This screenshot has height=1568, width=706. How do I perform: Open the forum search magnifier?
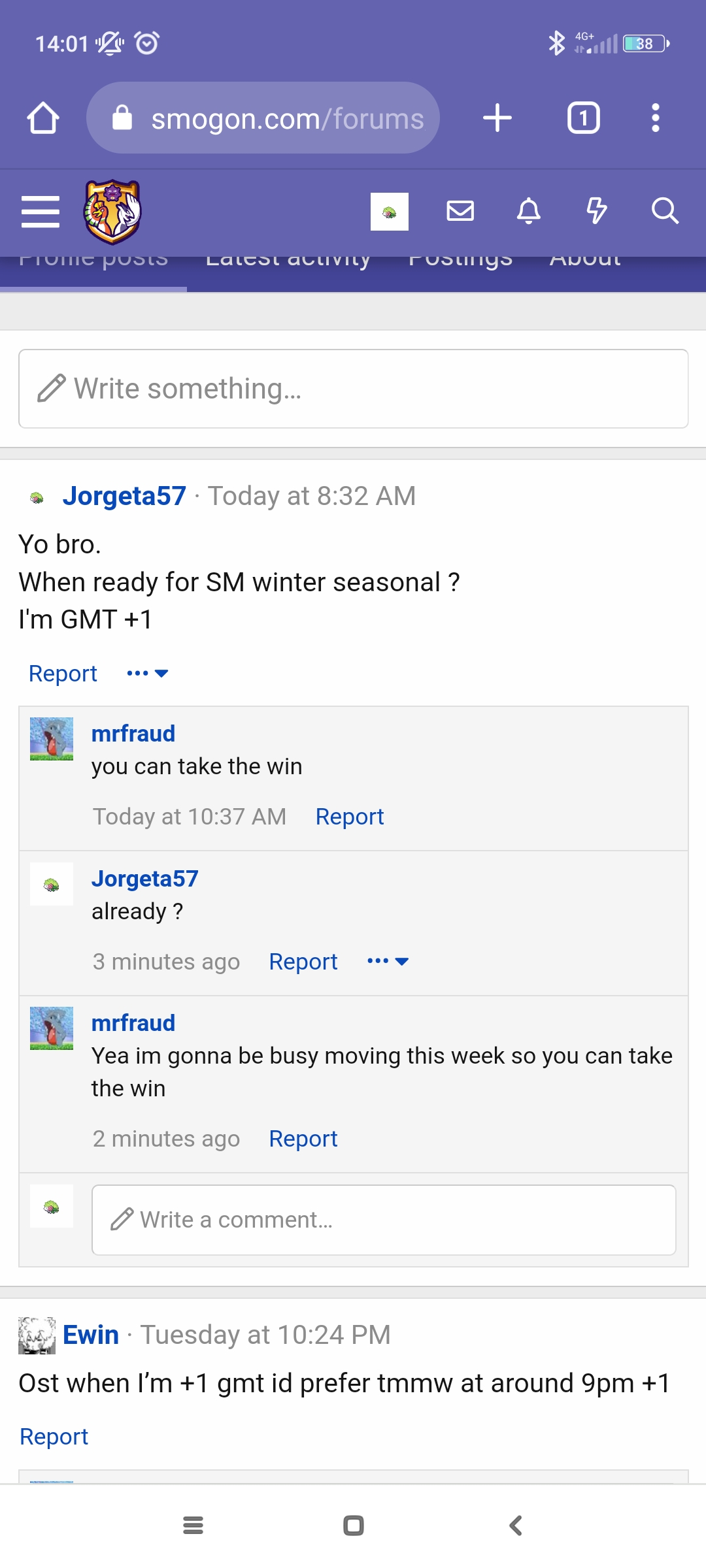click(x=665, y=211)
